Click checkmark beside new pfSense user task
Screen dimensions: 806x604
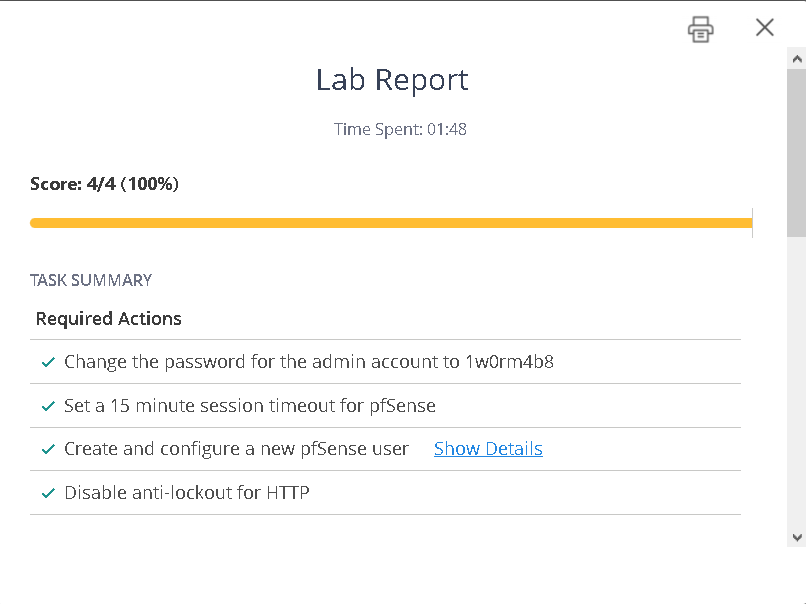pos(47,450)
